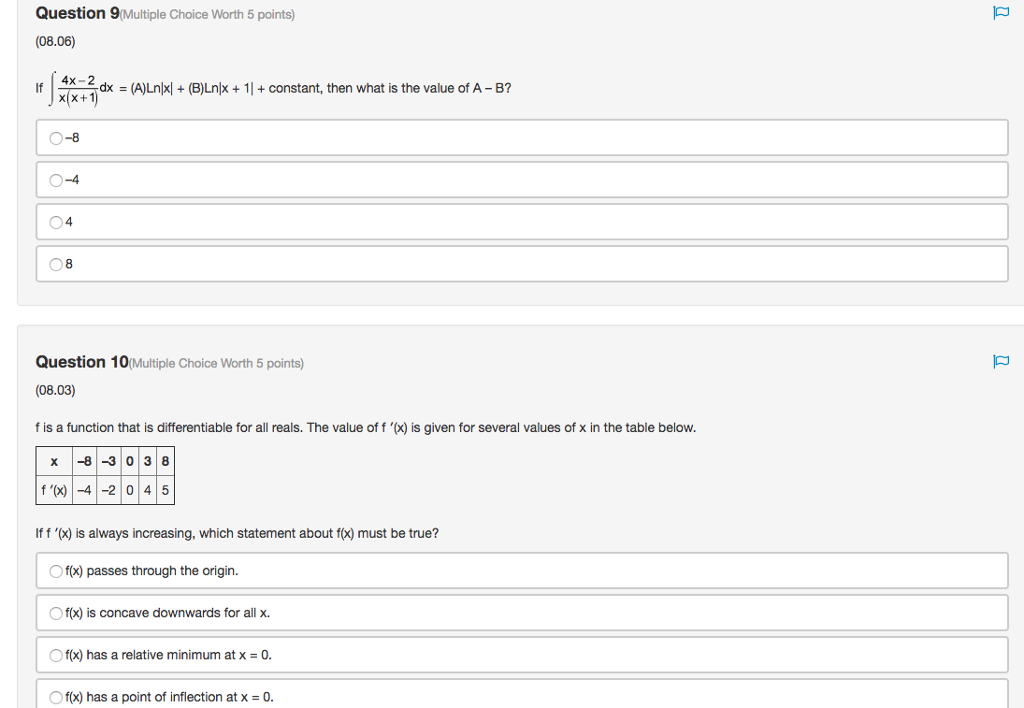Select 'f(x) has a relative minimum at x = 0'
This screenshot has width=1024, height=708.
coord(56,654)
